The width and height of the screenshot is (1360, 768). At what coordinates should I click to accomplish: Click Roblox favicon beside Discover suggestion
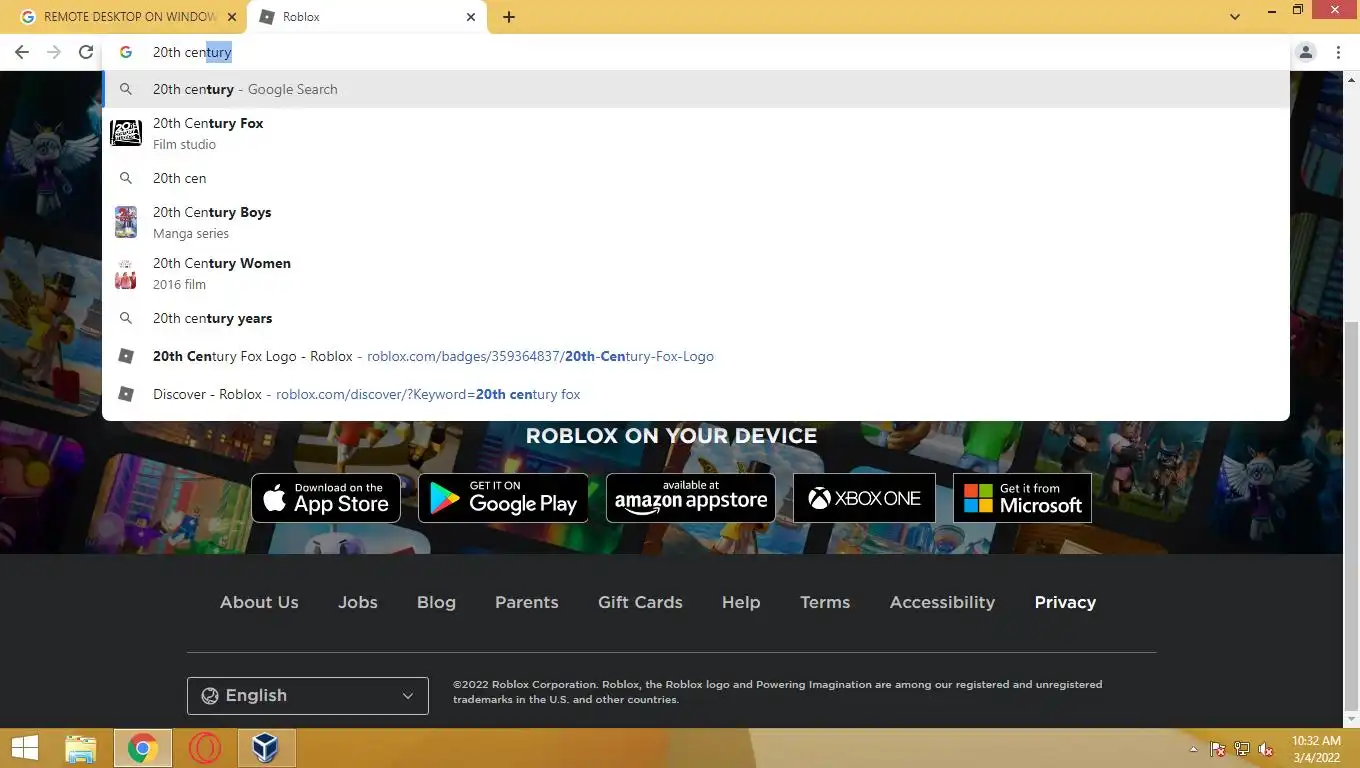pos(126,394)
